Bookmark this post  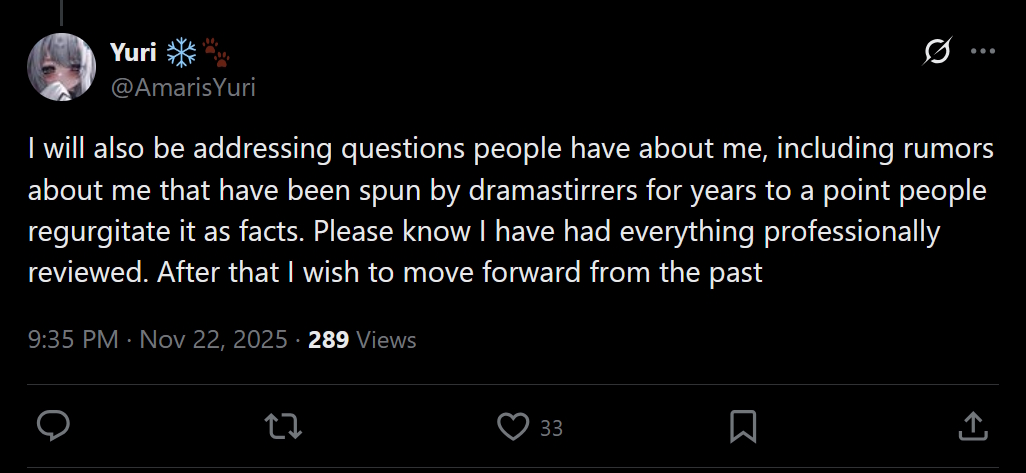743,427
